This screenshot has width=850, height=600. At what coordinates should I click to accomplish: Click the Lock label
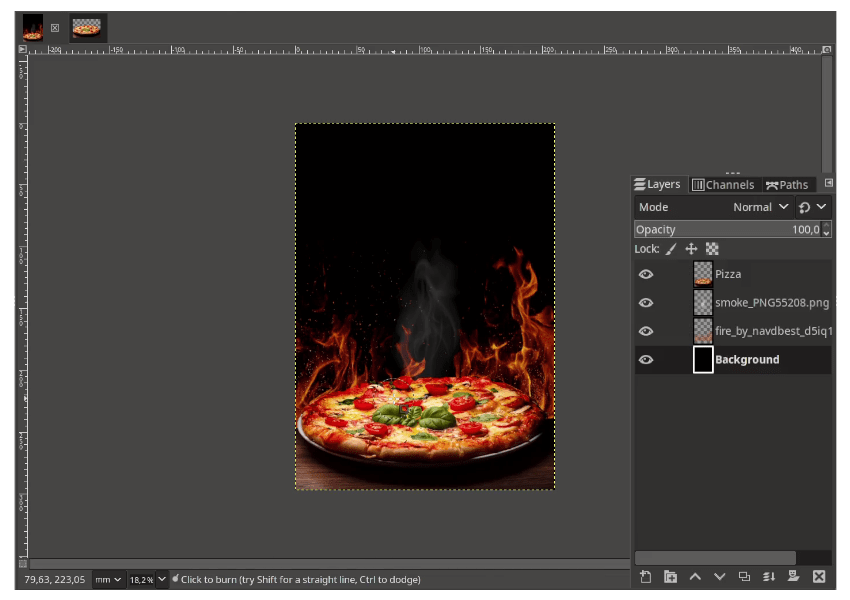point(647,249)
